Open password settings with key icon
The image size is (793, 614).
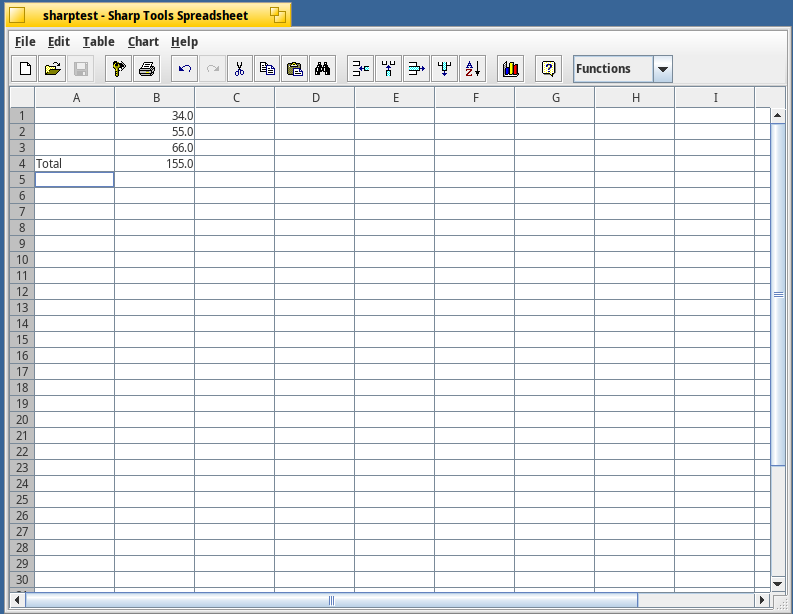pos(119,69)
